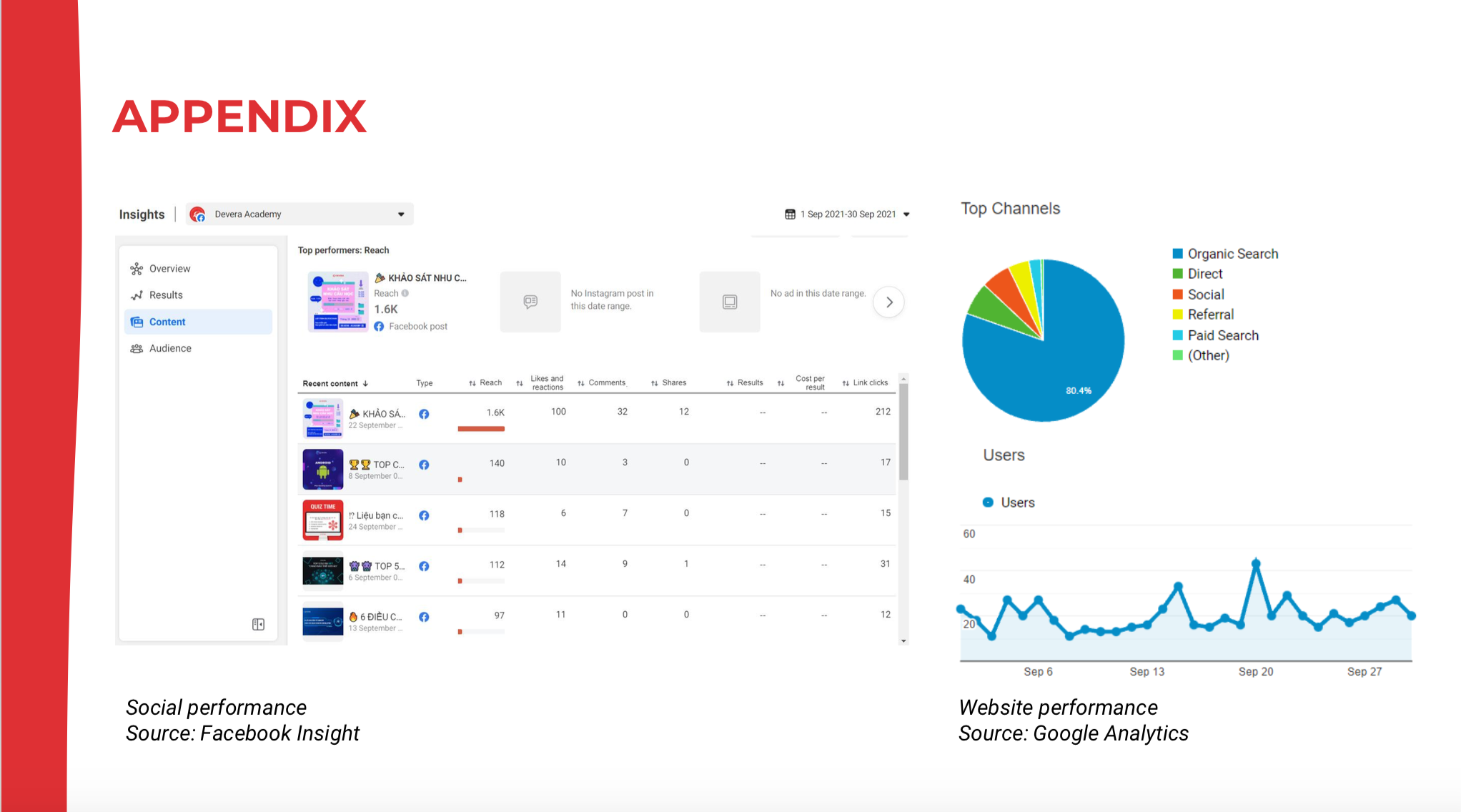Open Devera Academy page dropdown
1461x812 pixels.
tap(401, 214)
